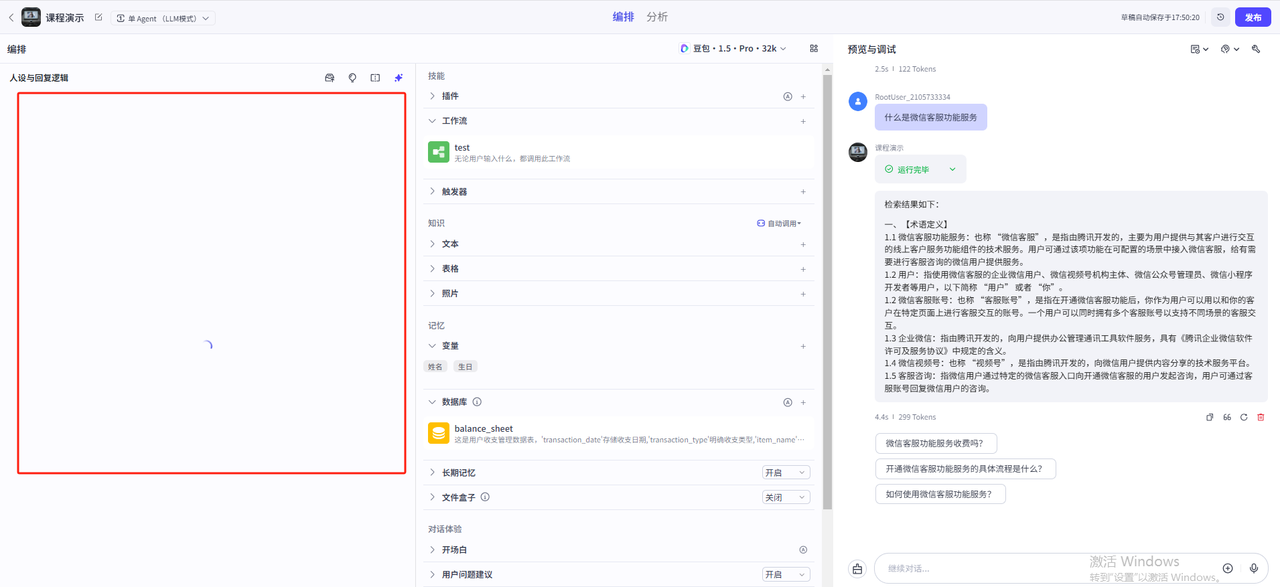The image size is (1280, 587).
Task: Regenerate the response with the refresh icon
Action: click(1244, 417)
